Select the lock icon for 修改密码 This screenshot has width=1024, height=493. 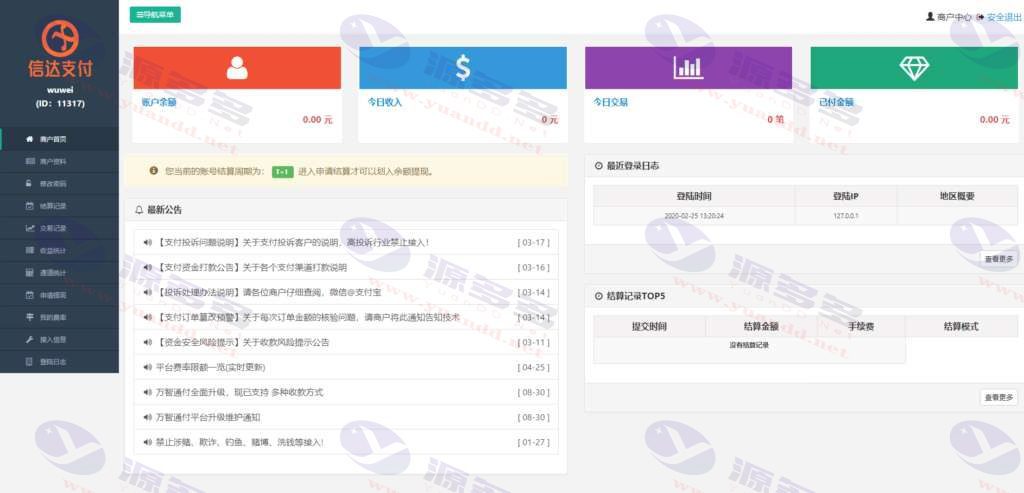(x=29, y=183)
